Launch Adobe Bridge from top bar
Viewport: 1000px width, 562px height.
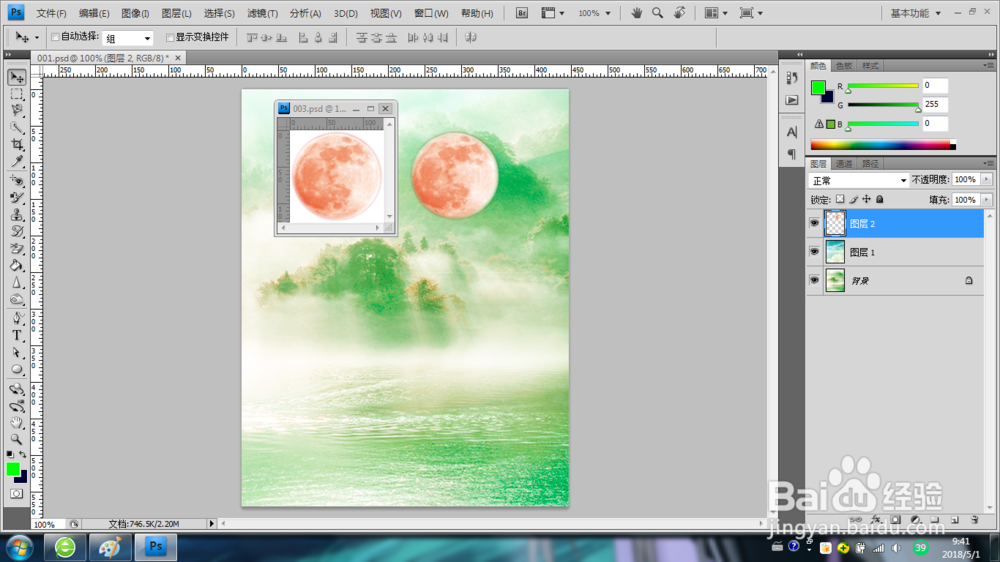(x=522, y=13)
